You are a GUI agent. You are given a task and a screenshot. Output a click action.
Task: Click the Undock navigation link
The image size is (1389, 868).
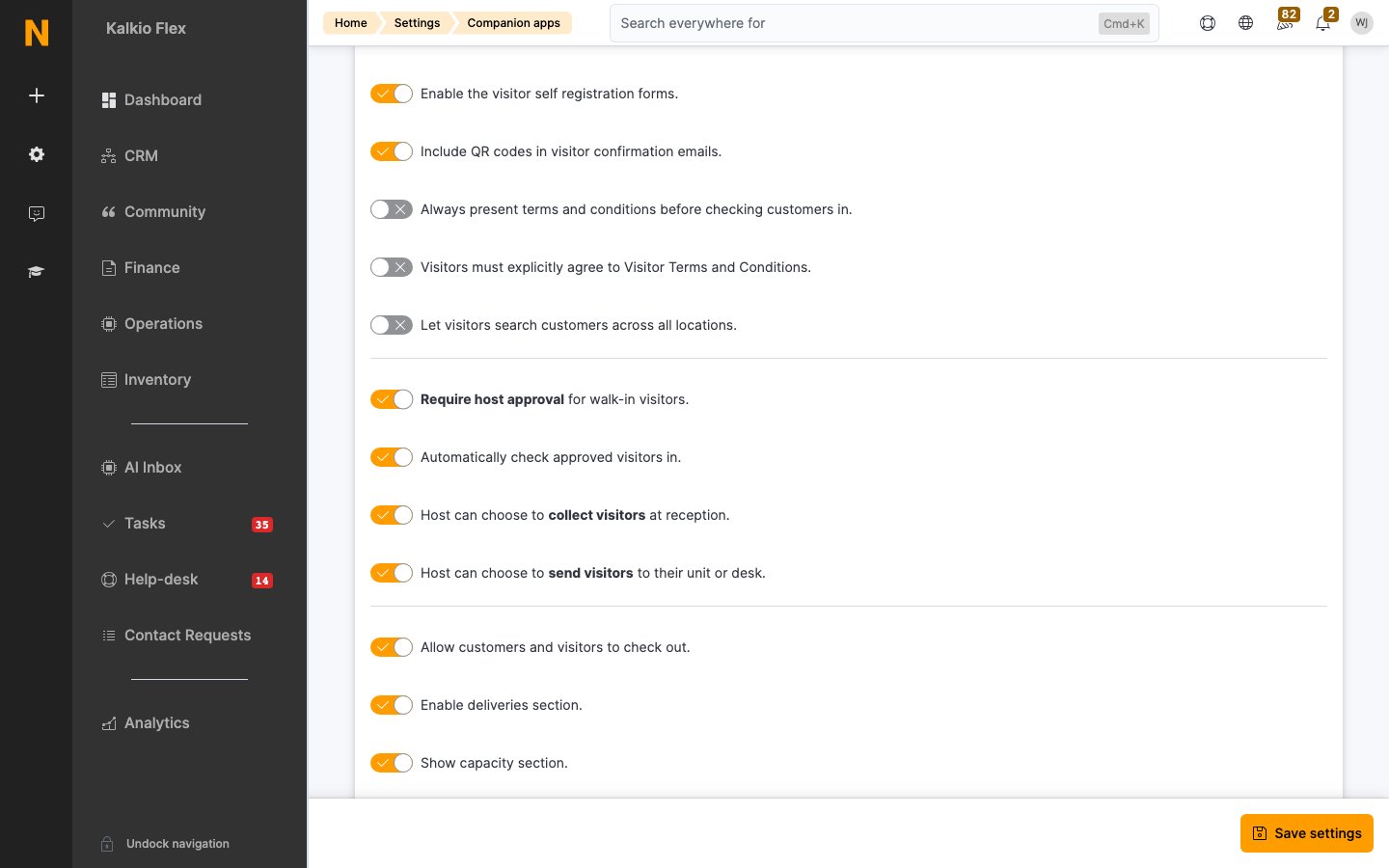[177, 844]
